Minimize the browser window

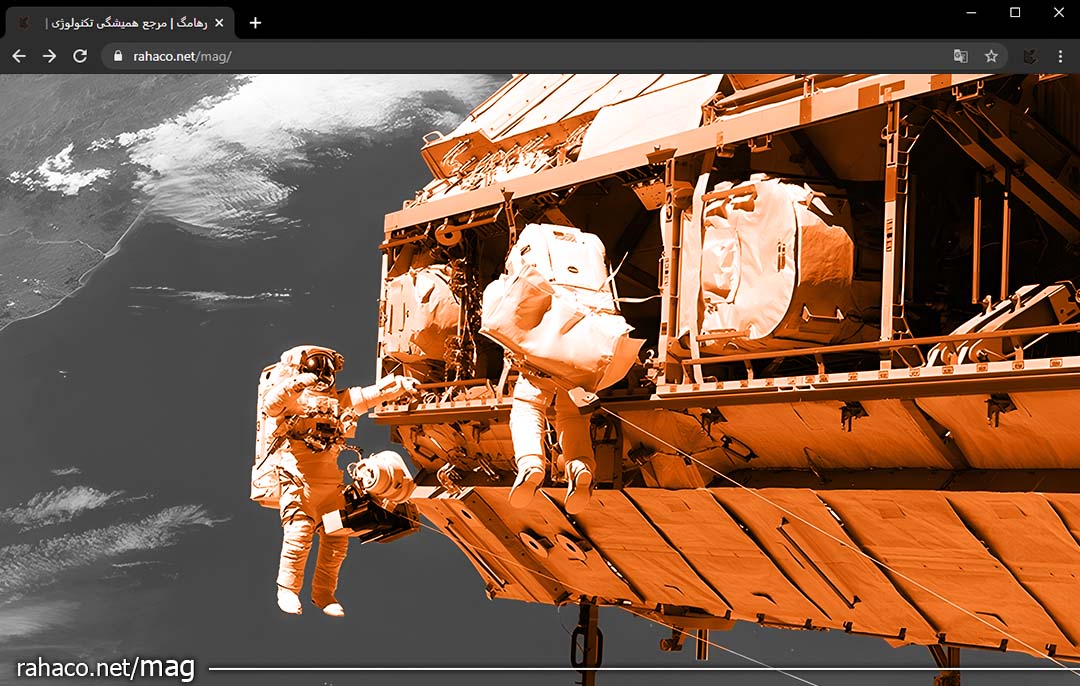point(970,12)
